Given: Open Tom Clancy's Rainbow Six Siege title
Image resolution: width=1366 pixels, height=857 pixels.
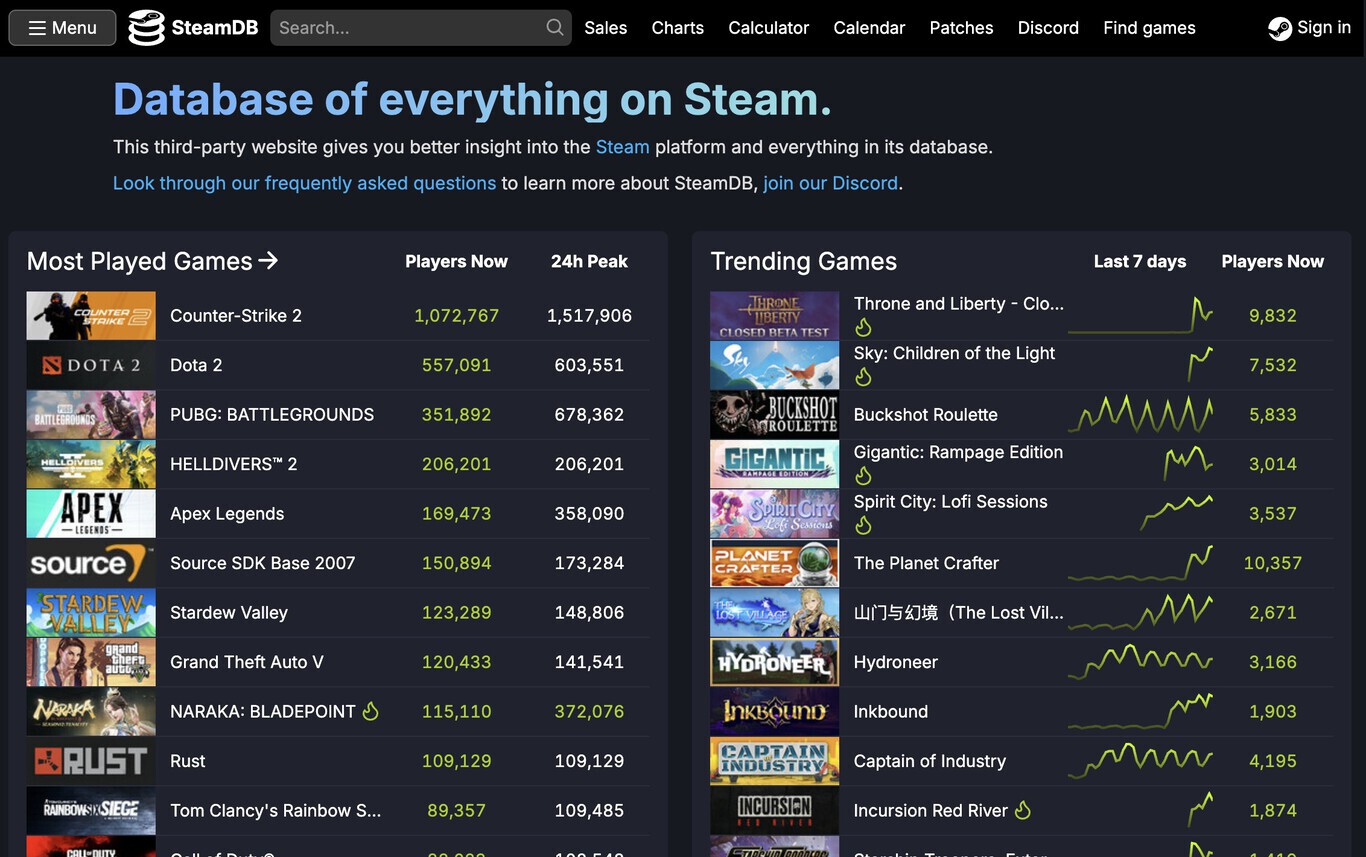Looking at the screenshot, I should coord(276,811).
